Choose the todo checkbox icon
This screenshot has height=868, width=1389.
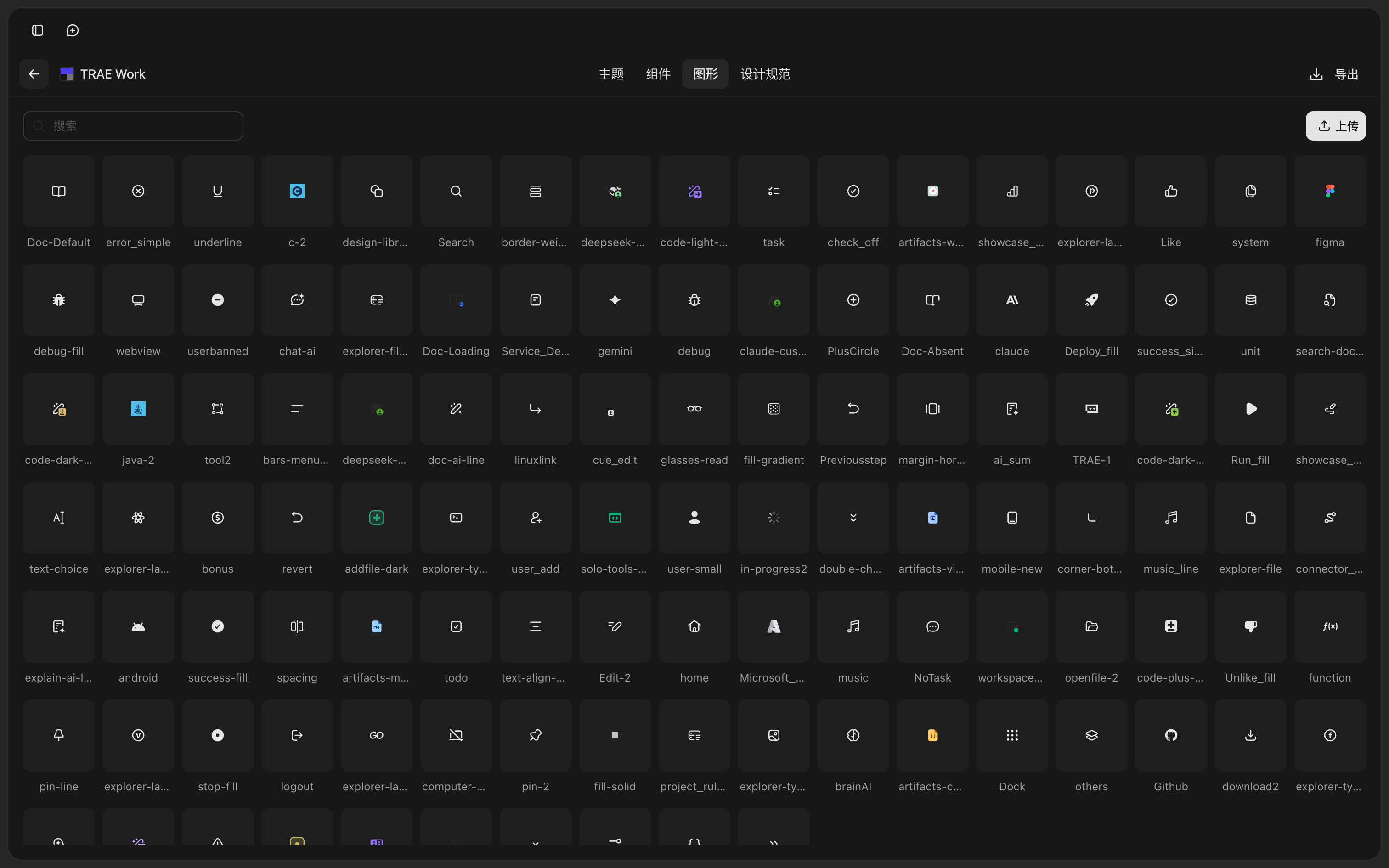click(x=456, y=626)
